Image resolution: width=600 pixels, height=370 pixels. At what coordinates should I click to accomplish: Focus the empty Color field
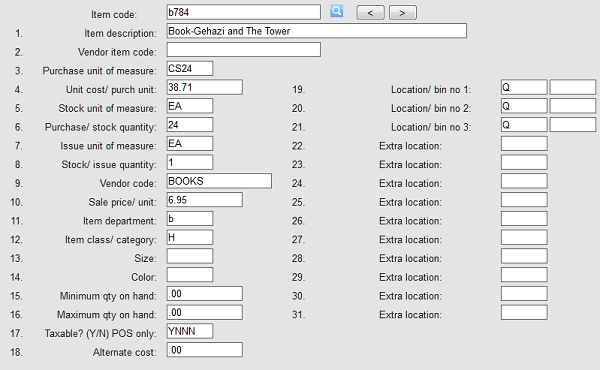click(190, 275)
